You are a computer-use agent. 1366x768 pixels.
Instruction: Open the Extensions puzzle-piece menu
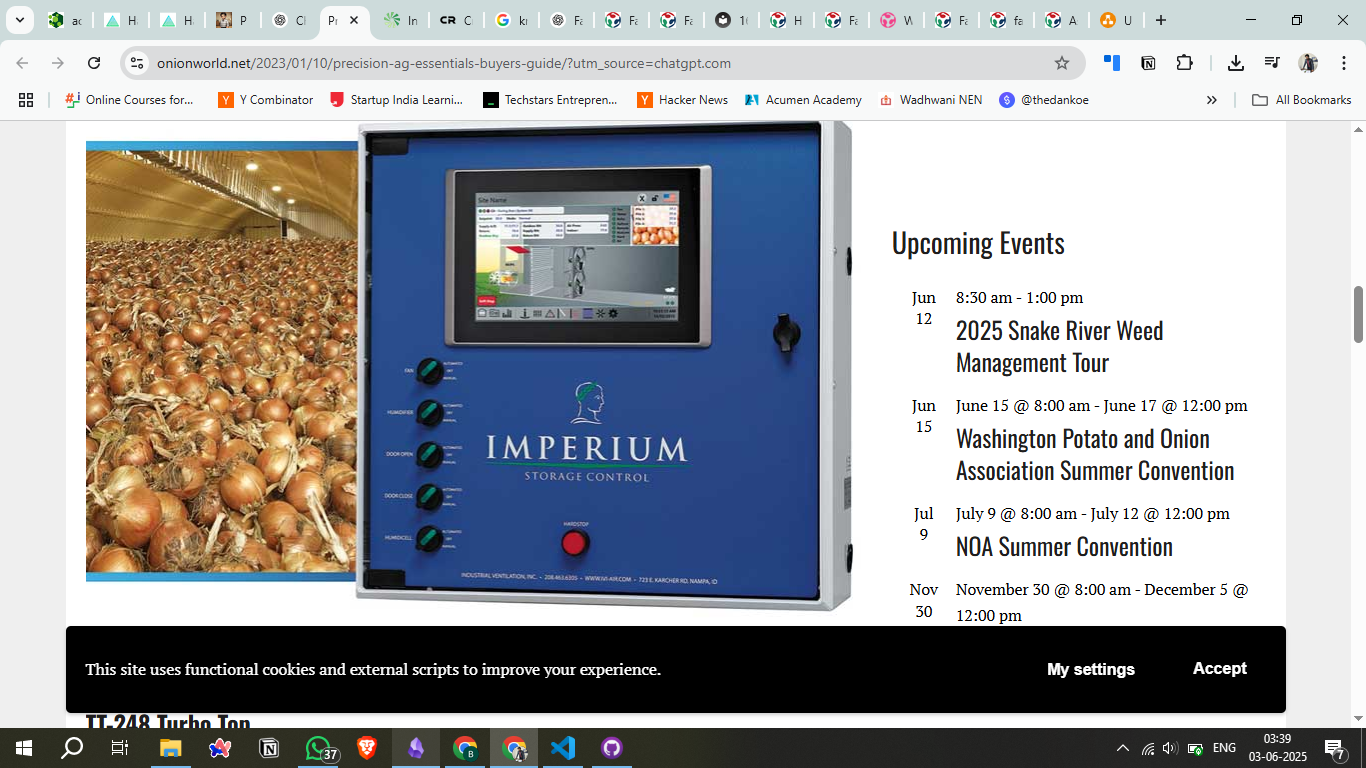(x=1185, y=63)
